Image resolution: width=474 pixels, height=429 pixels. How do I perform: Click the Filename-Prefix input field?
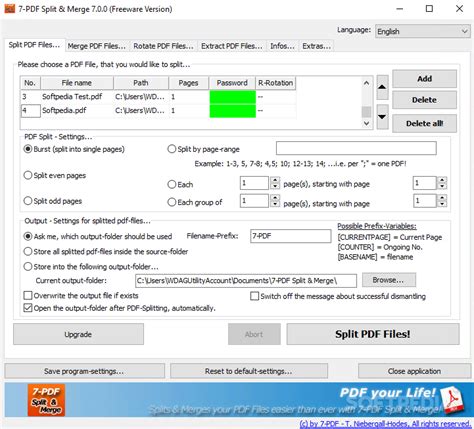tap(291, 236)
